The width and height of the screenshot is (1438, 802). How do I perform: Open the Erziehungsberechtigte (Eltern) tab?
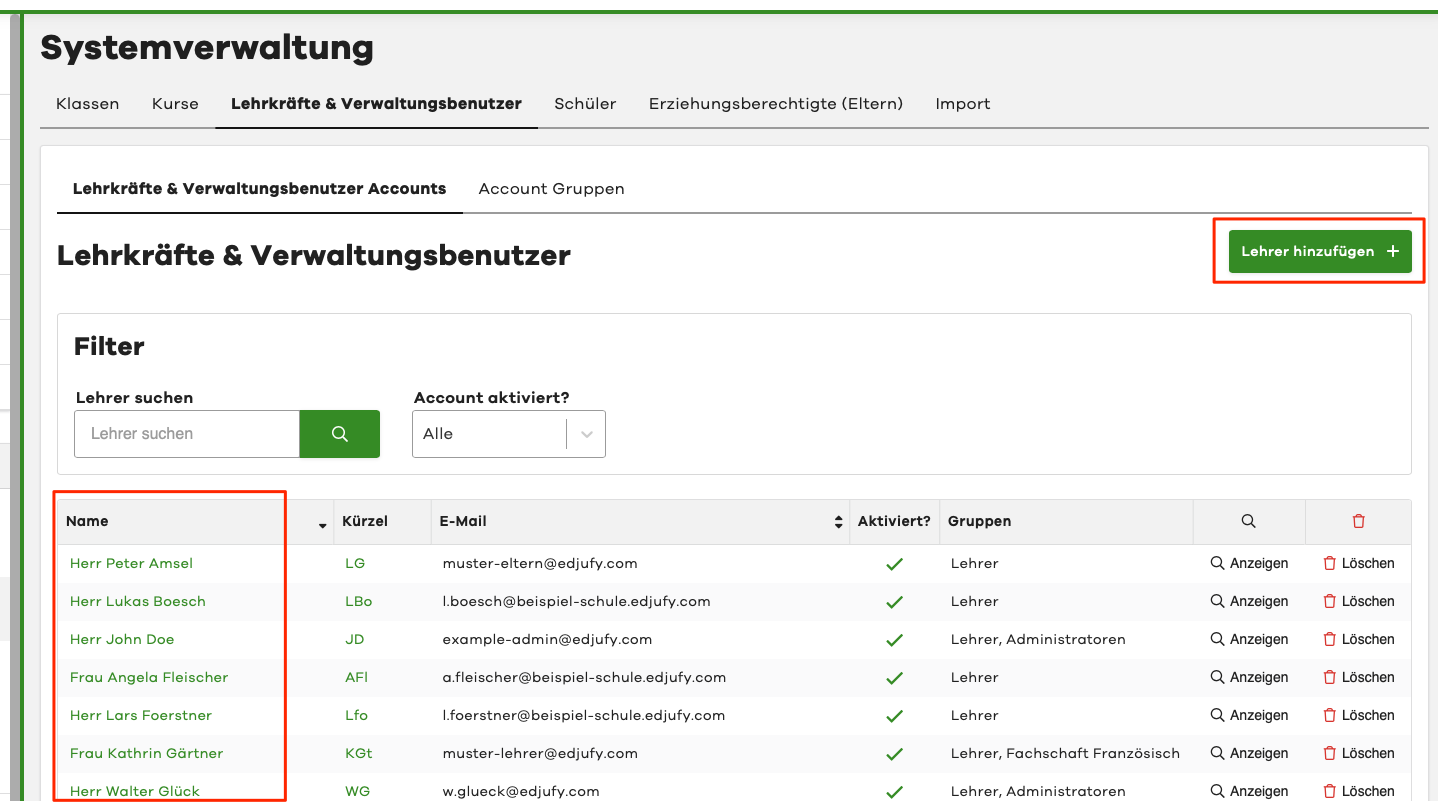775,104
